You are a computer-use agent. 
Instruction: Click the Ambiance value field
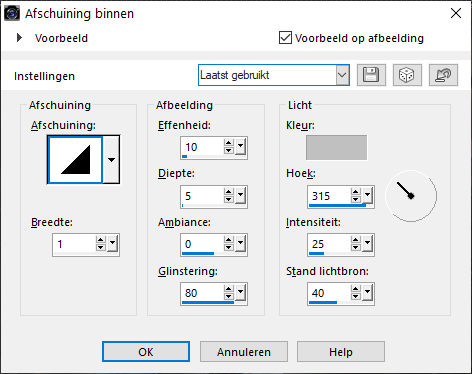click(x=202, y=244)
